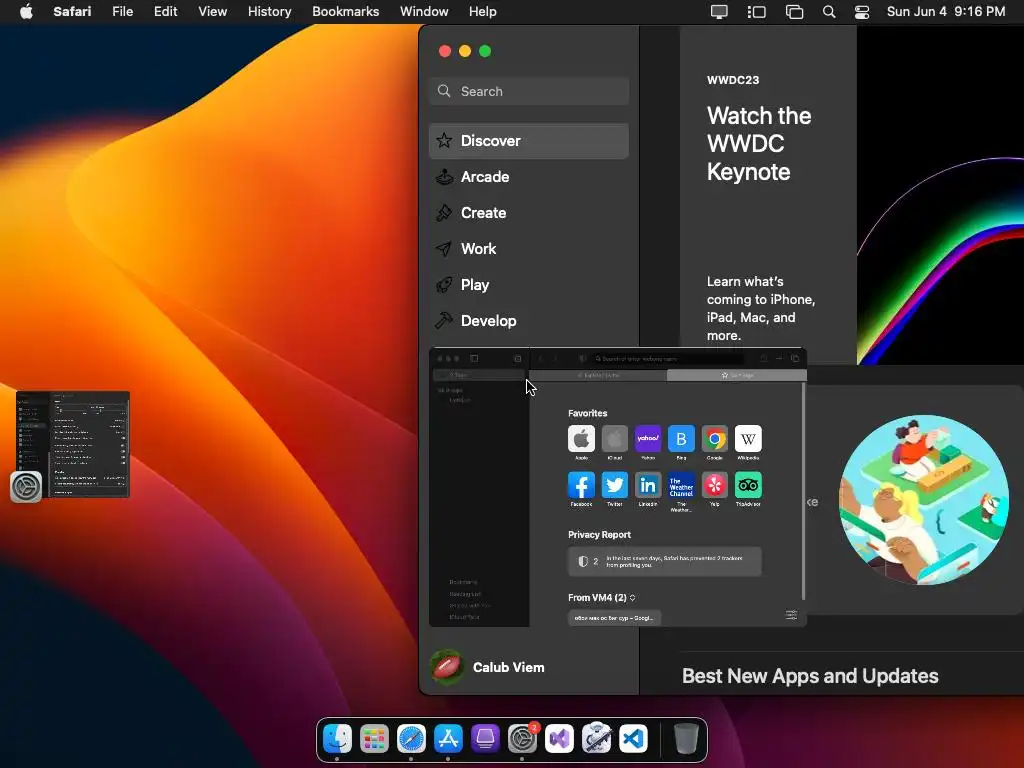Click the date and time clock
This screenshot has height=768, width=1024.
946,11
